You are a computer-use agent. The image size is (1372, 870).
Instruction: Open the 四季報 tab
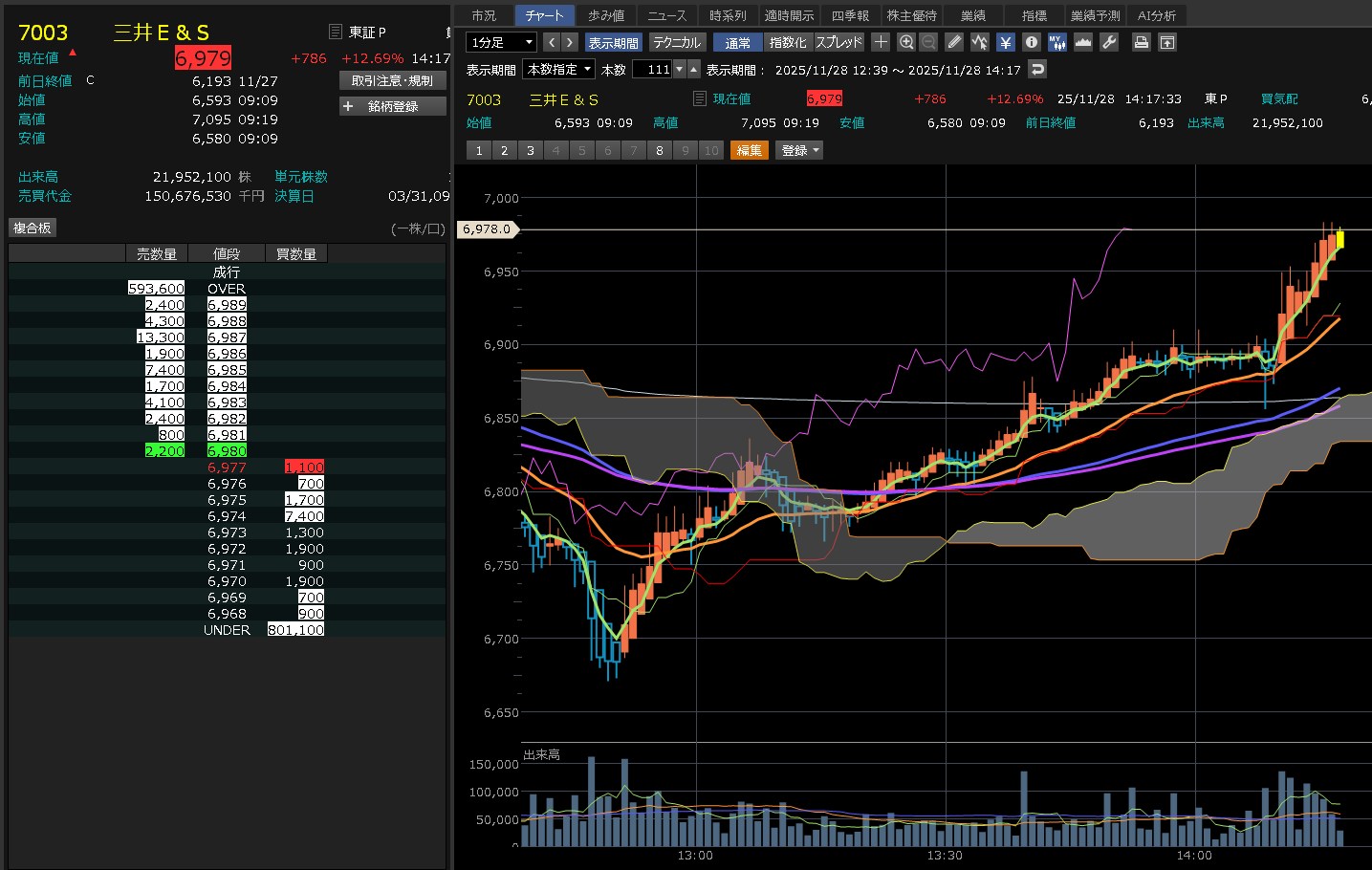click(x=850, y=15)
